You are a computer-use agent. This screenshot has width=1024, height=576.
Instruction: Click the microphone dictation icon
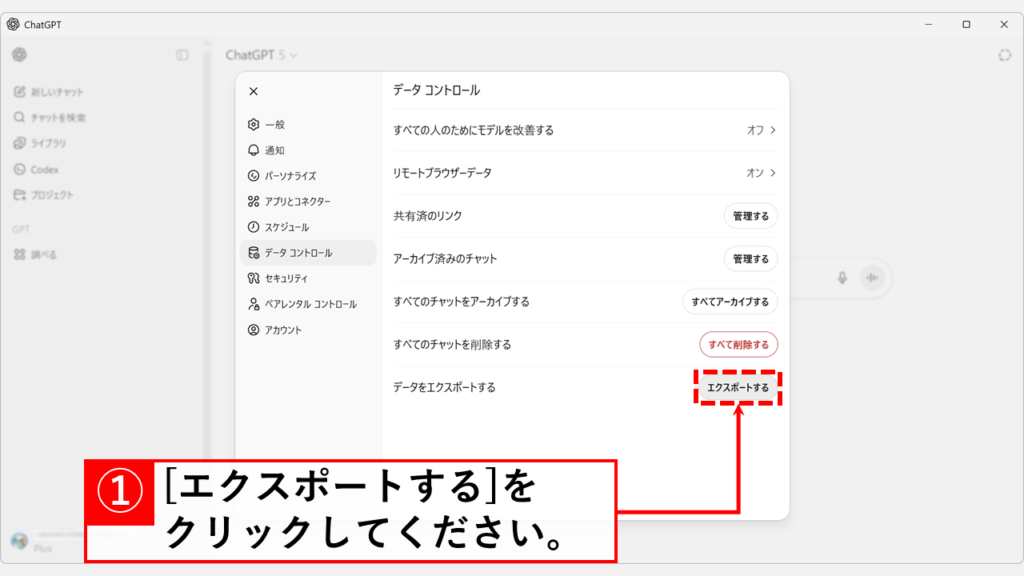(x=843, y=278)
